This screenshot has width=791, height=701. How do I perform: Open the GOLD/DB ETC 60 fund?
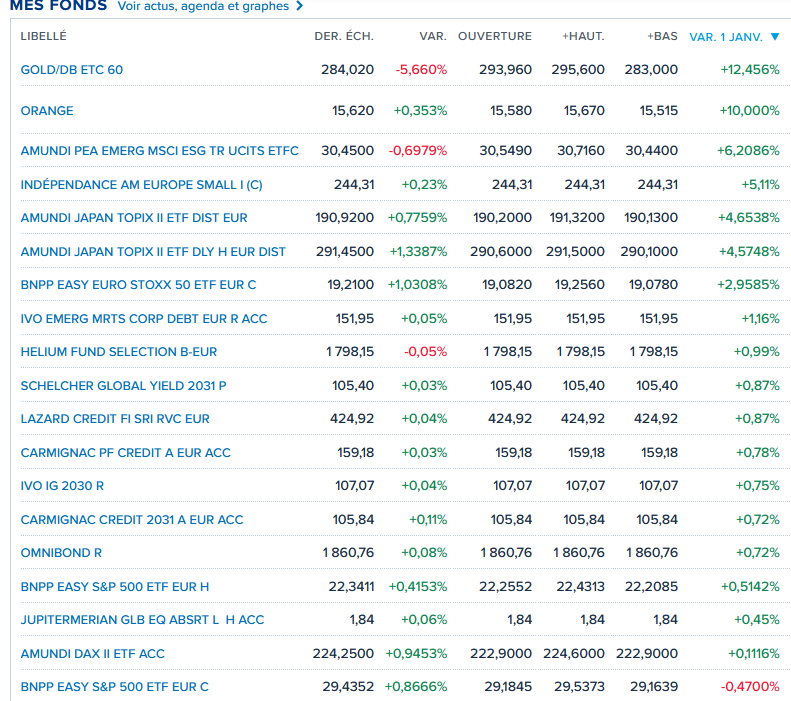click(x=72, y=70)
